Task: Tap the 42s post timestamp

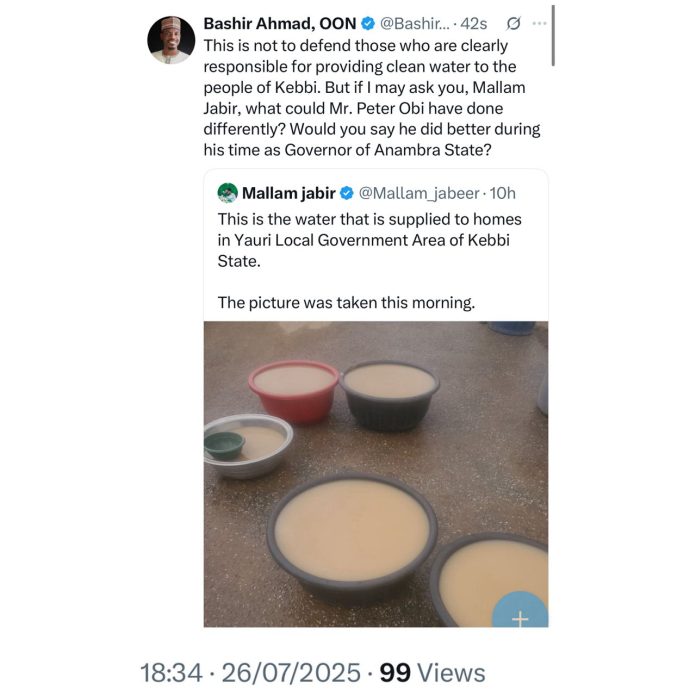Action: pos(474,24)
